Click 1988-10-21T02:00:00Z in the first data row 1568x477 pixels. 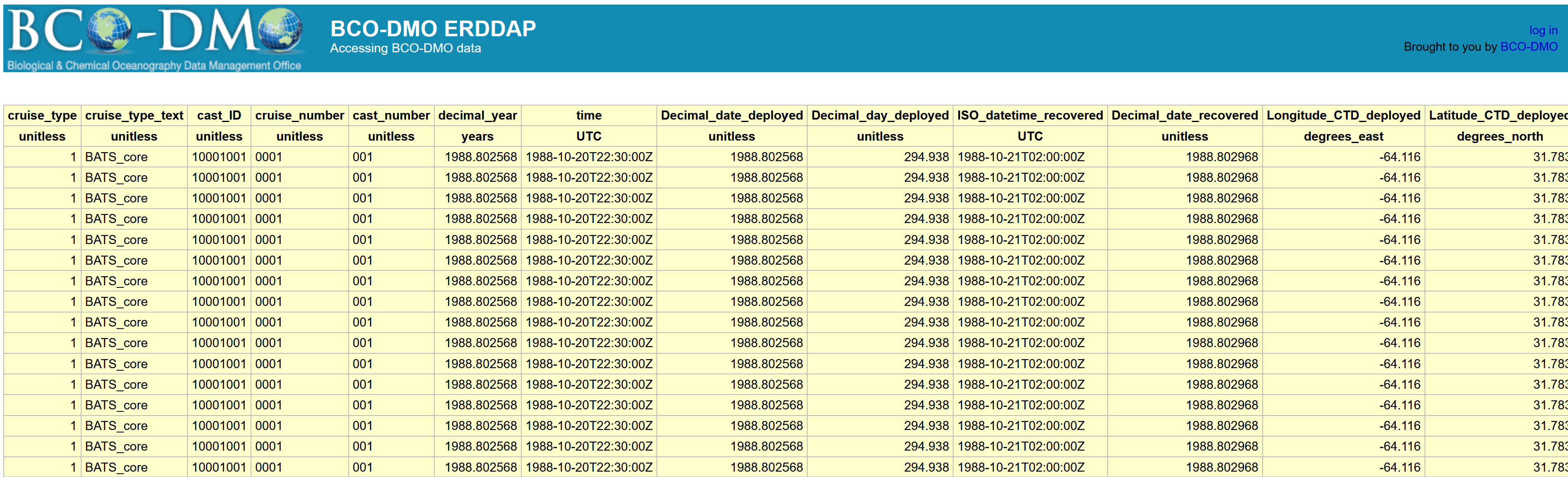tap(1021, 157)
